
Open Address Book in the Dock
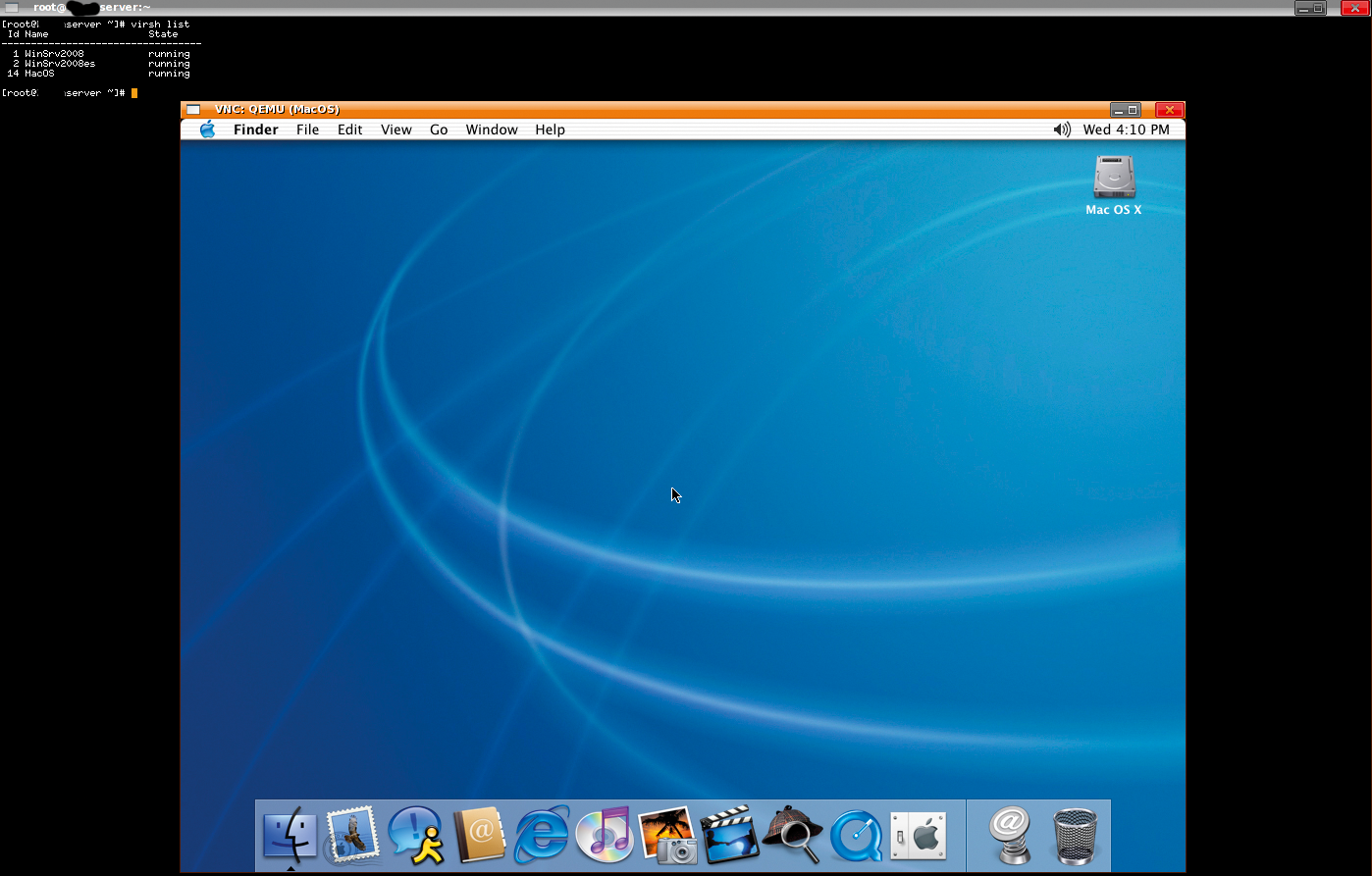[479, 836]
